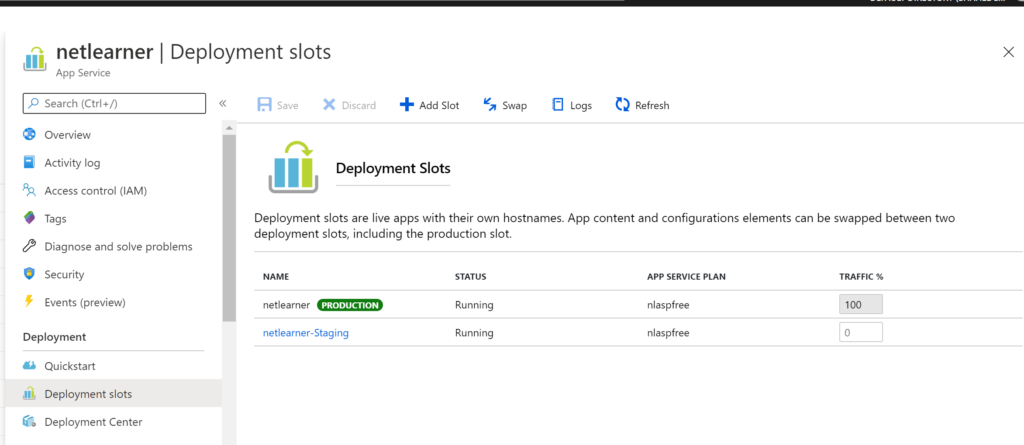Click the Deployment Slots heading text
Image resolution: width=1024 pixels, height=445 pixels.
(x=392, y=168)
